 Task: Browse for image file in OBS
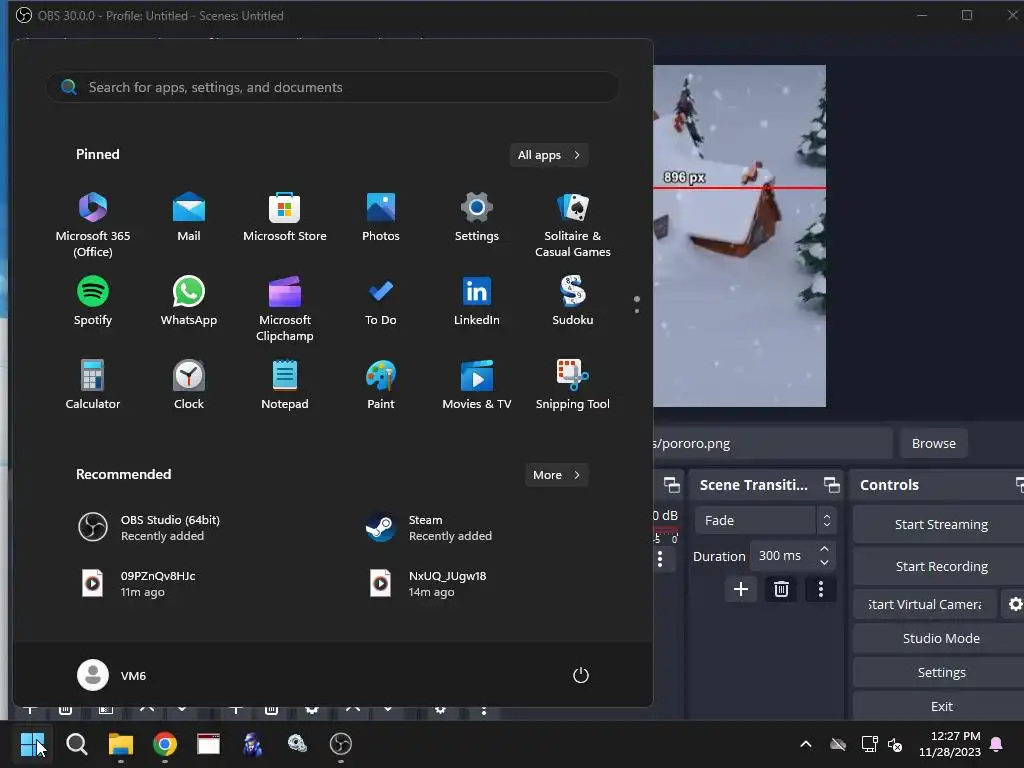click(x=933, y=443)
